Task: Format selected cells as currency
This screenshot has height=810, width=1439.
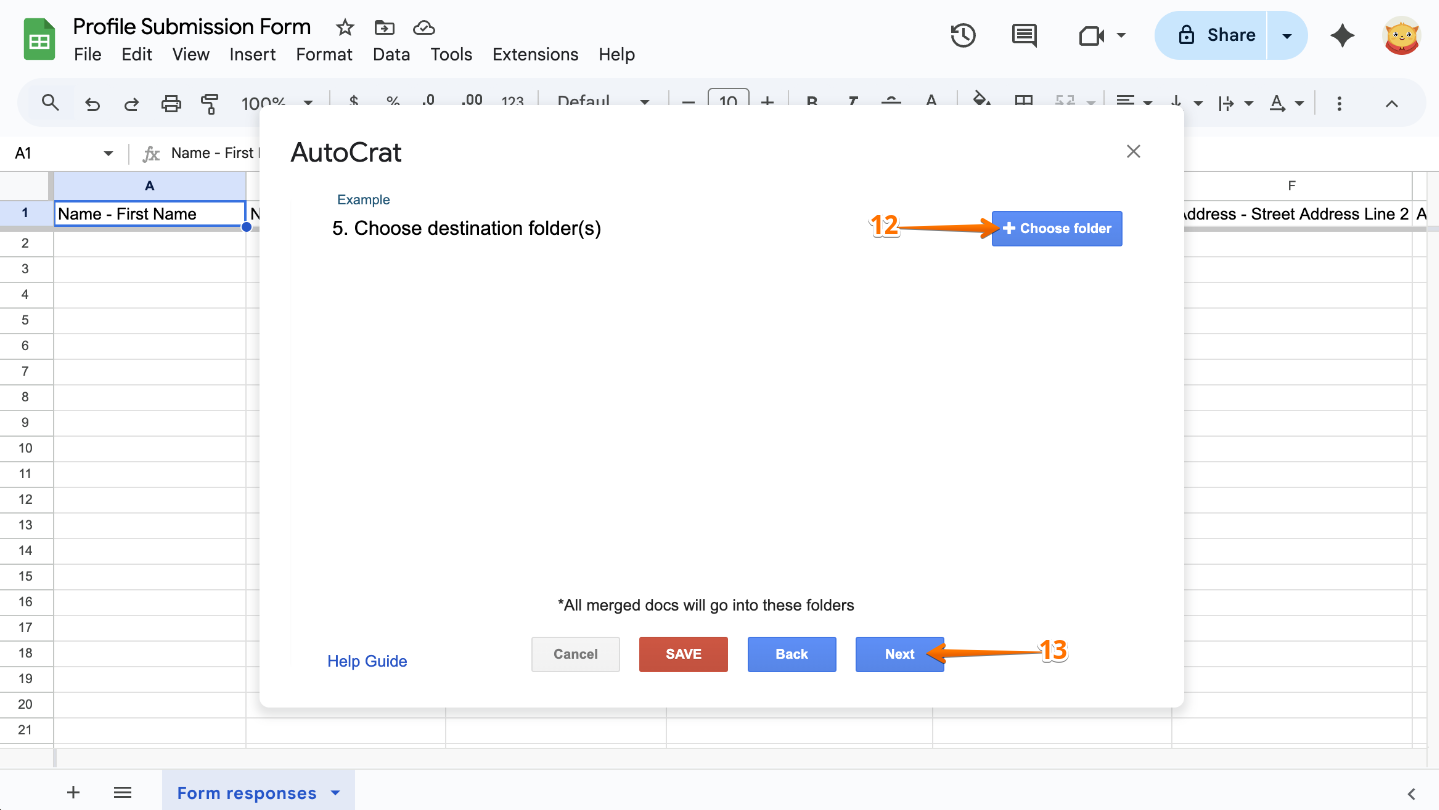Action: coord(353,103)
